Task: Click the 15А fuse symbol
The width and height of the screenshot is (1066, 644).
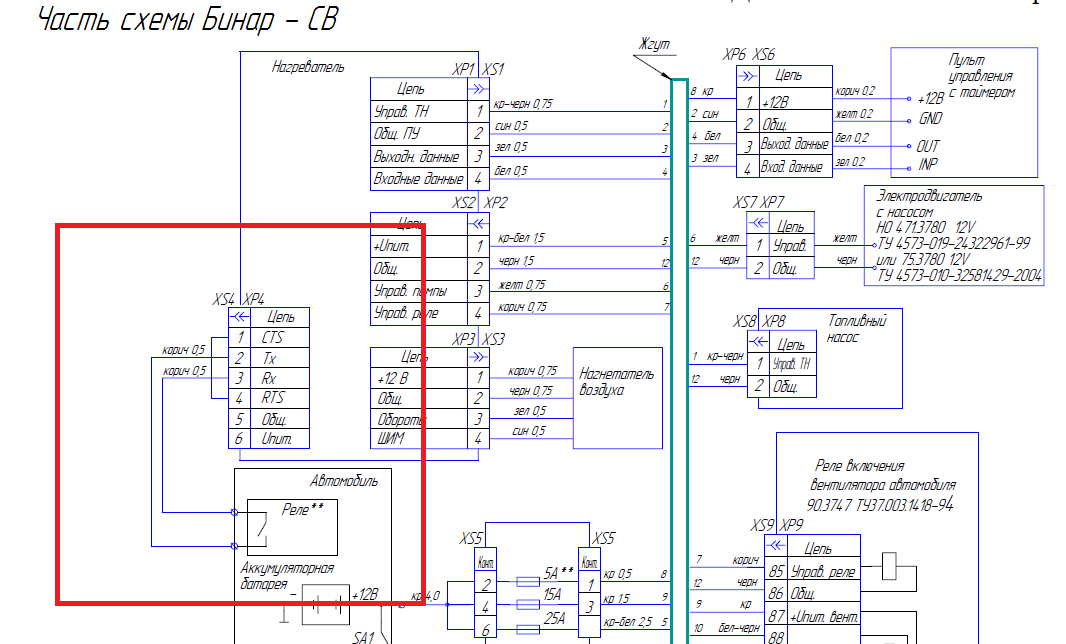Action: (x=528, y=605)
